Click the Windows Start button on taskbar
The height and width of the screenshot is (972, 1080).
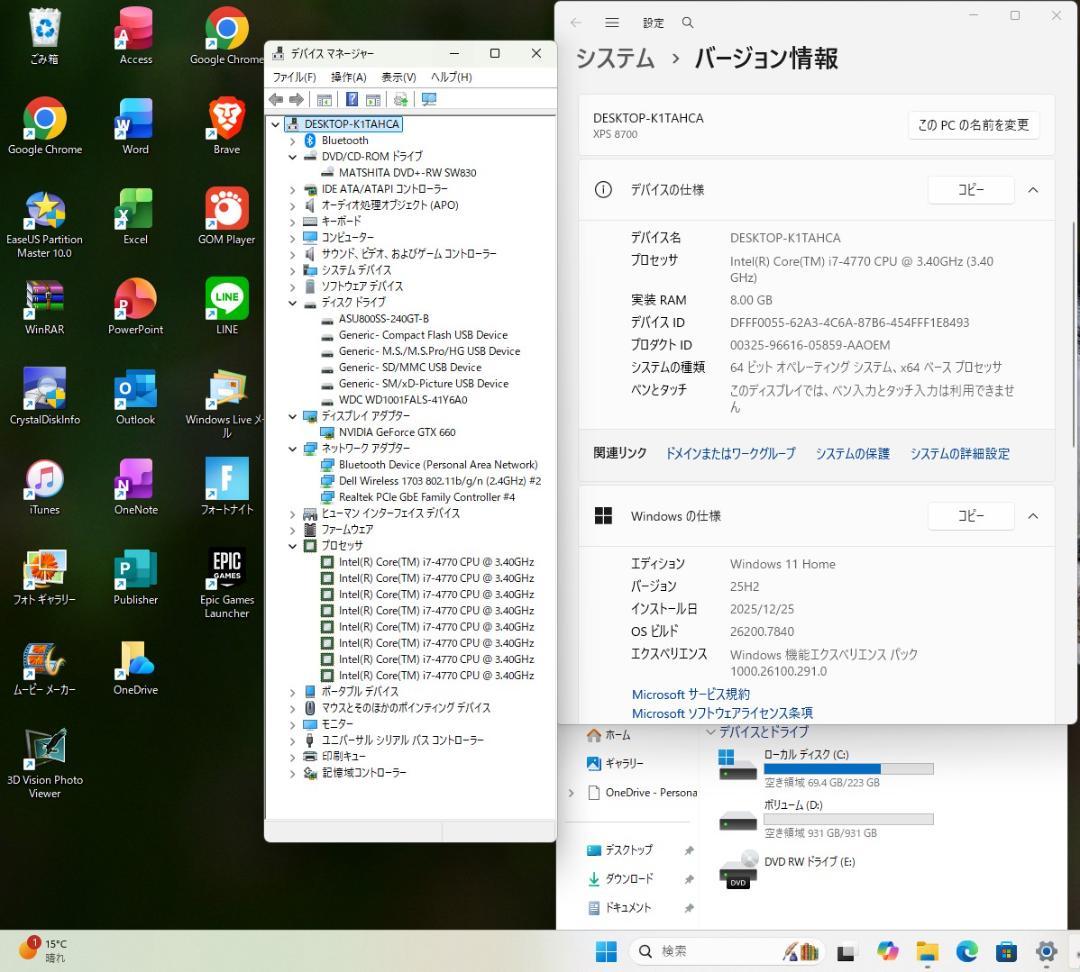click(x=606, y=951)
